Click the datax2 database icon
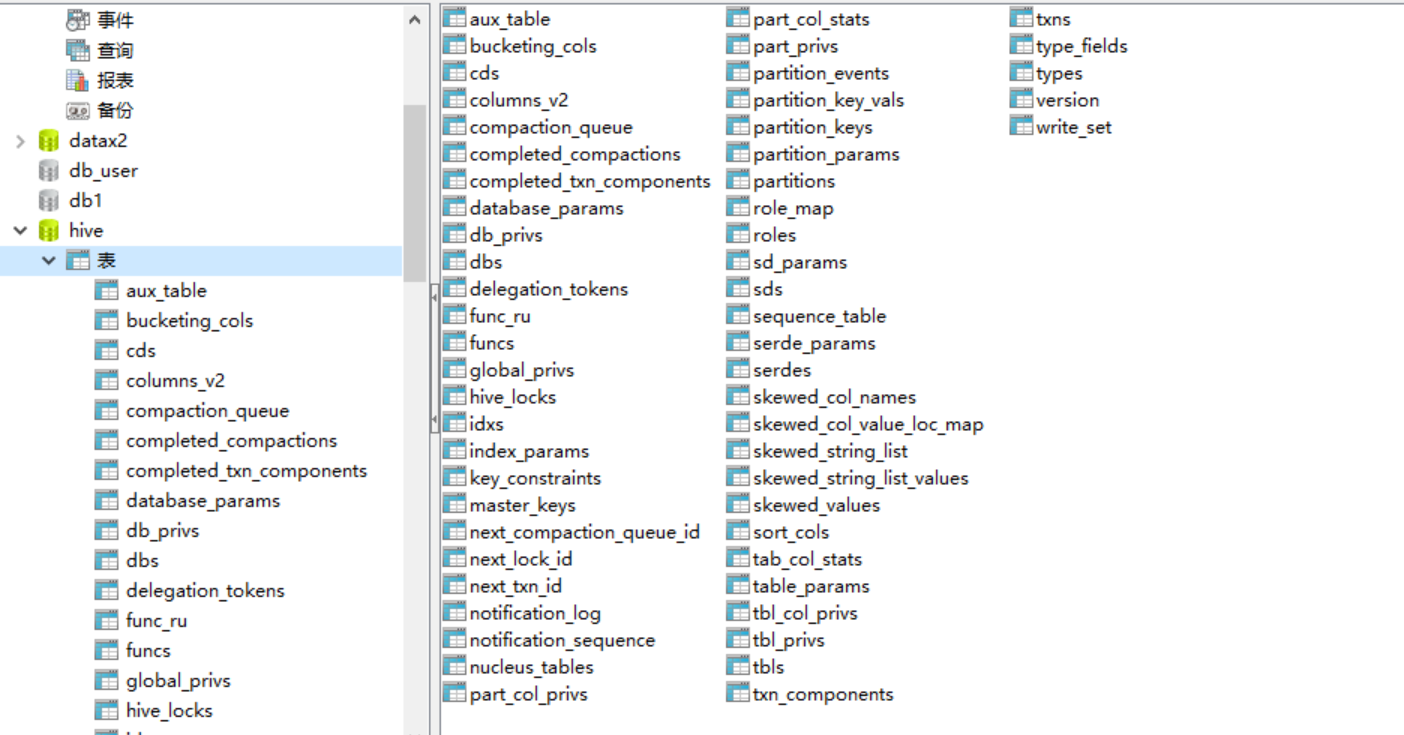Screen dimensions: 1404x735 48,141
